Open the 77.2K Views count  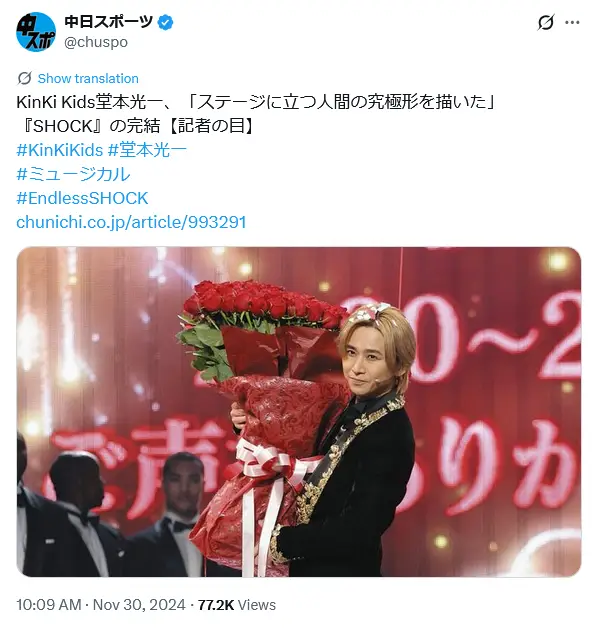237,605
